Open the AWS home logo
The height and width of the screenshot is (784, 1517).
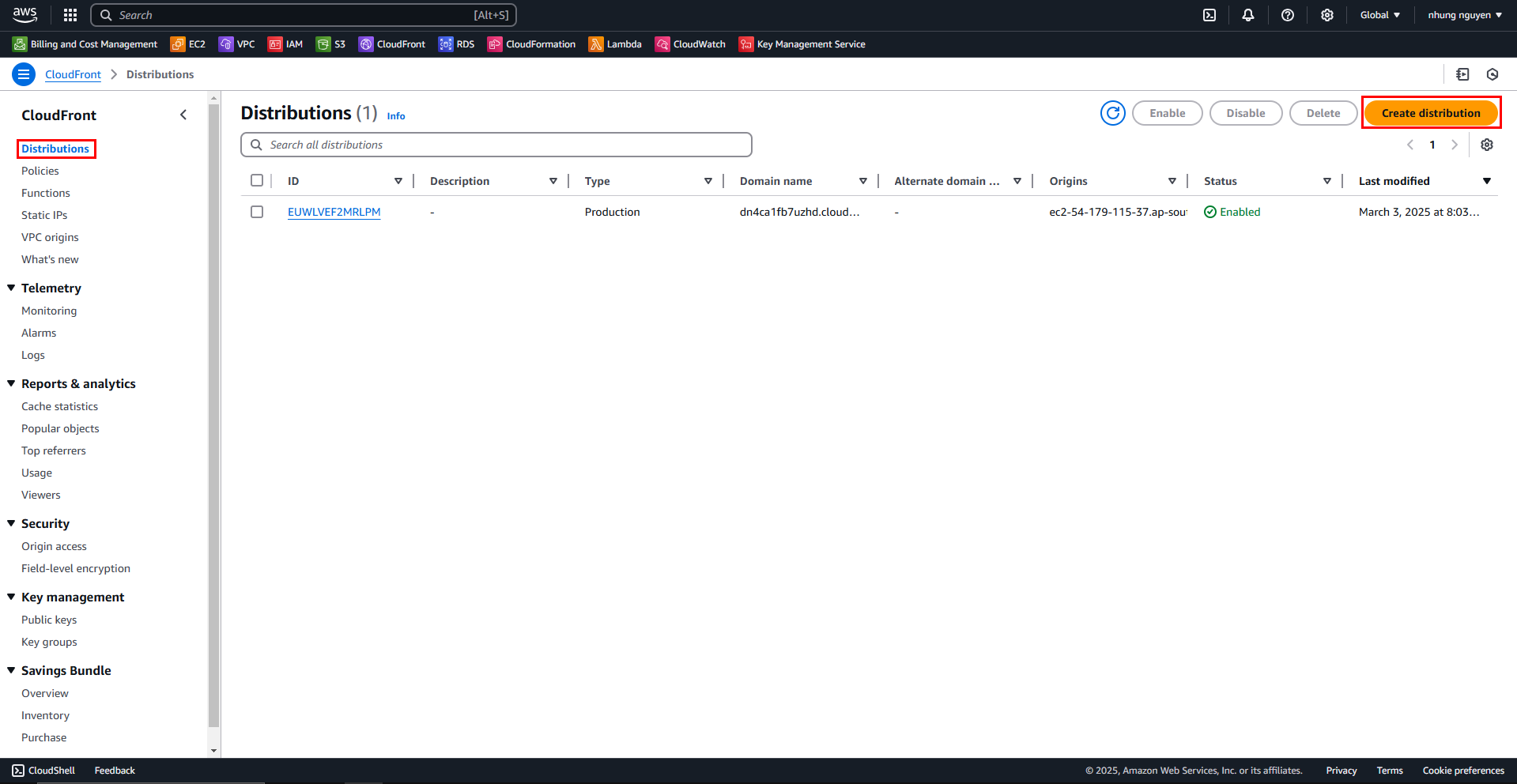(25, 14)
